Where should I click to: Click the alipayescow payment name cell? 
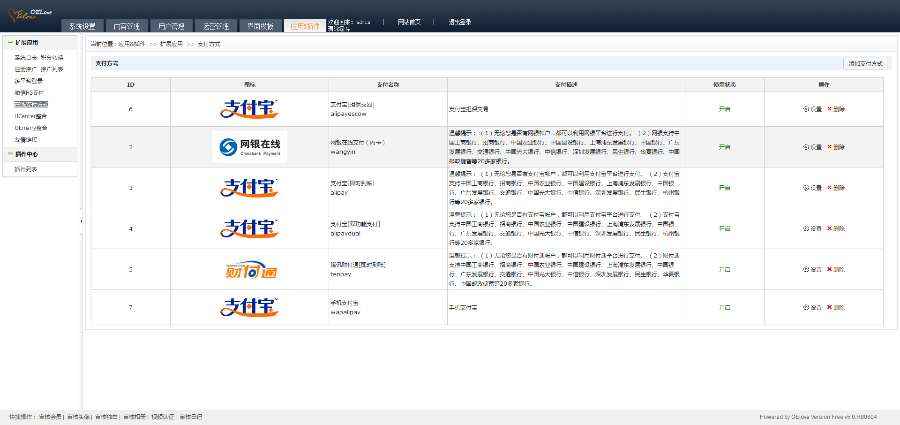tap(388, 109)
